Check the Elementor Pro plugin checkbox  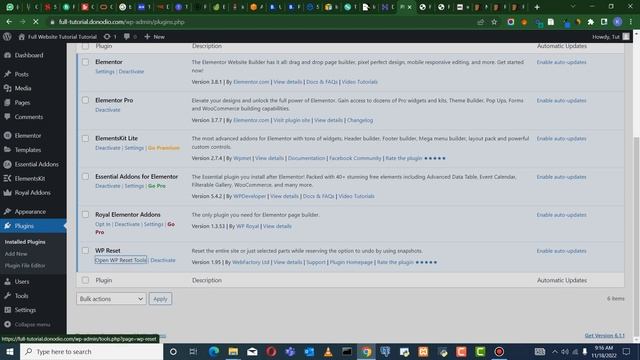point(85,100)
